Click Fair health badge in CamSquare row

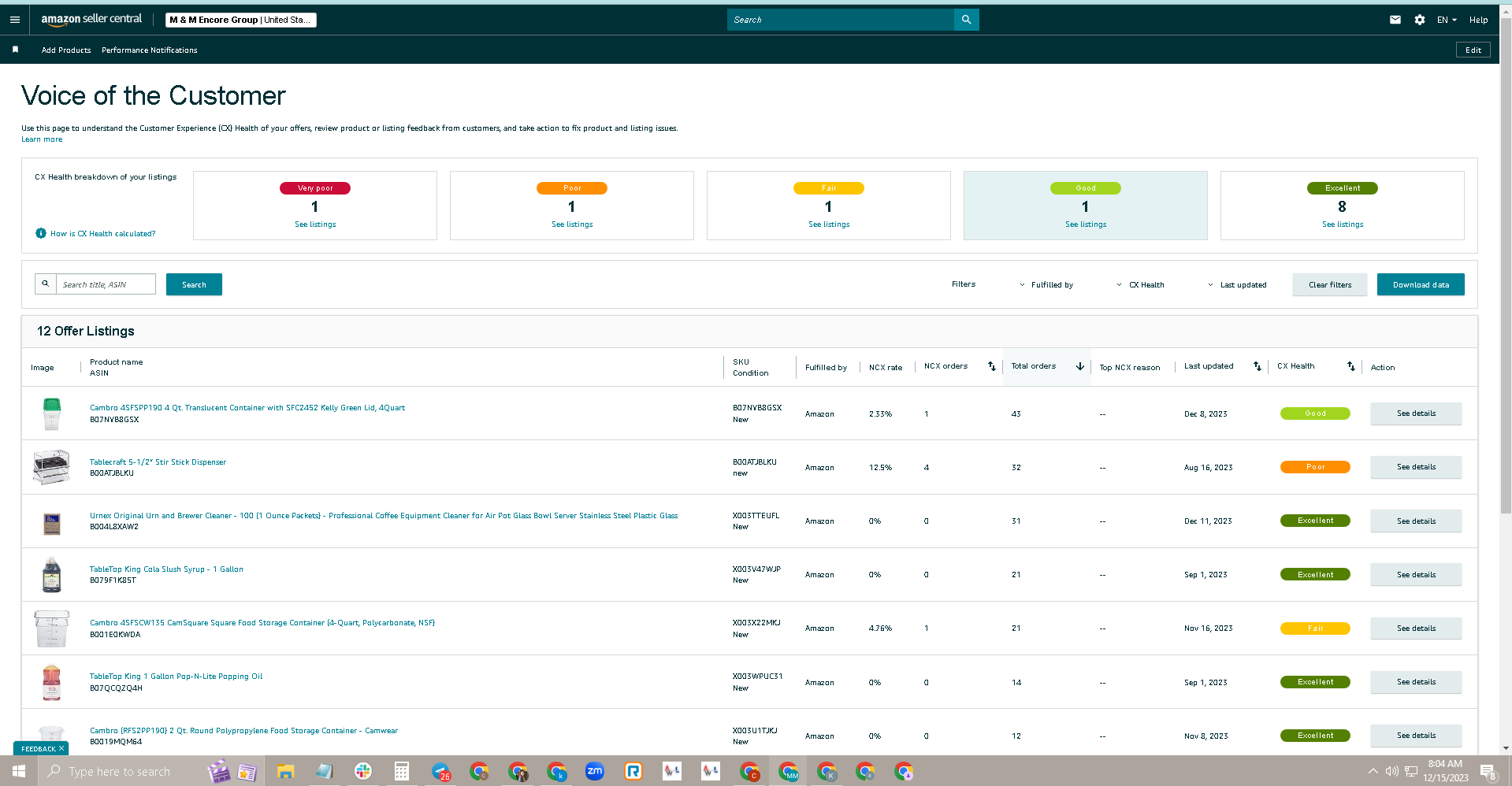1315,628
